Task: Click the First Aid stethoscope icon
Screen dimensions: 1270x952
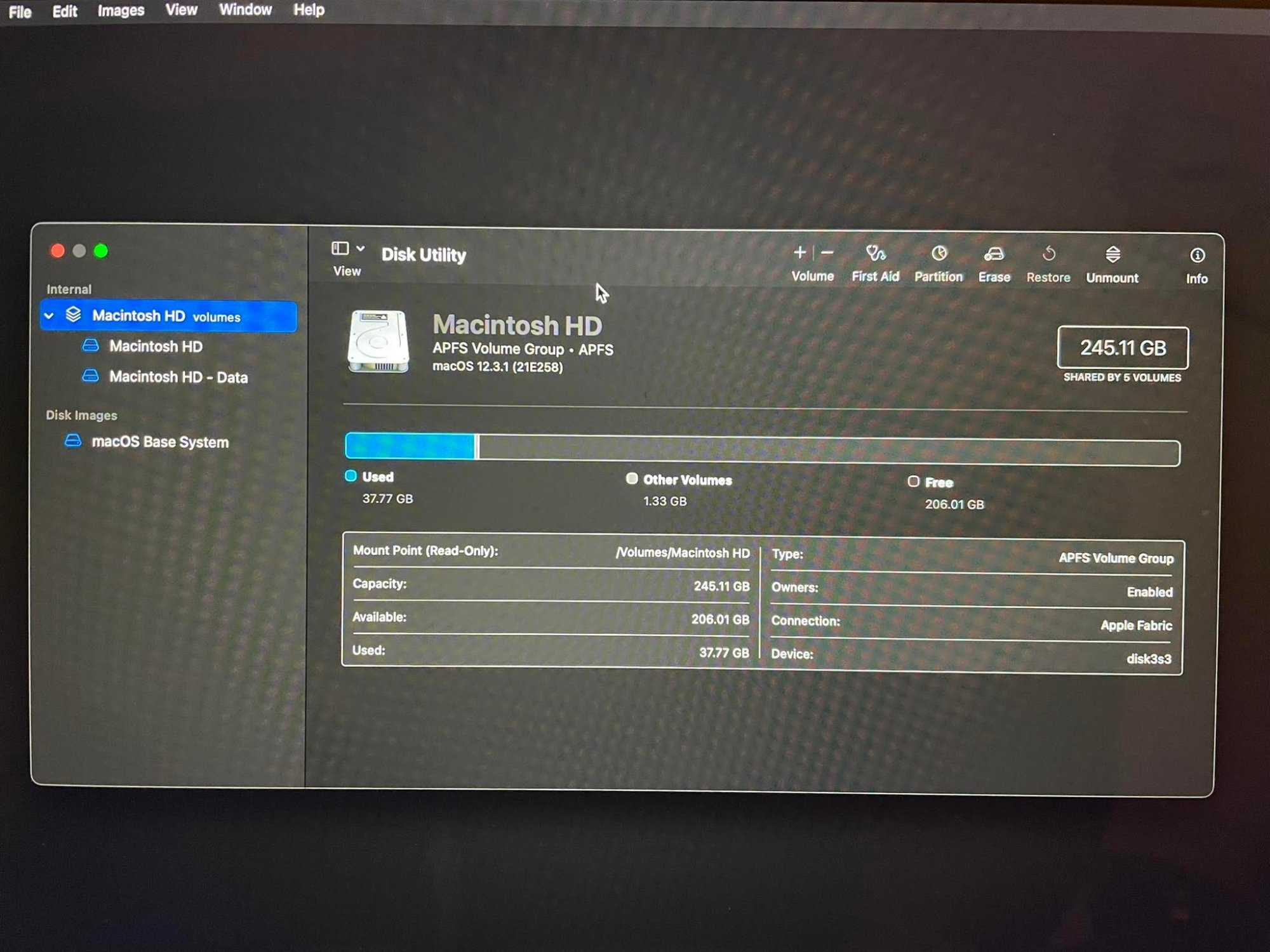Action: coord(875,255)
